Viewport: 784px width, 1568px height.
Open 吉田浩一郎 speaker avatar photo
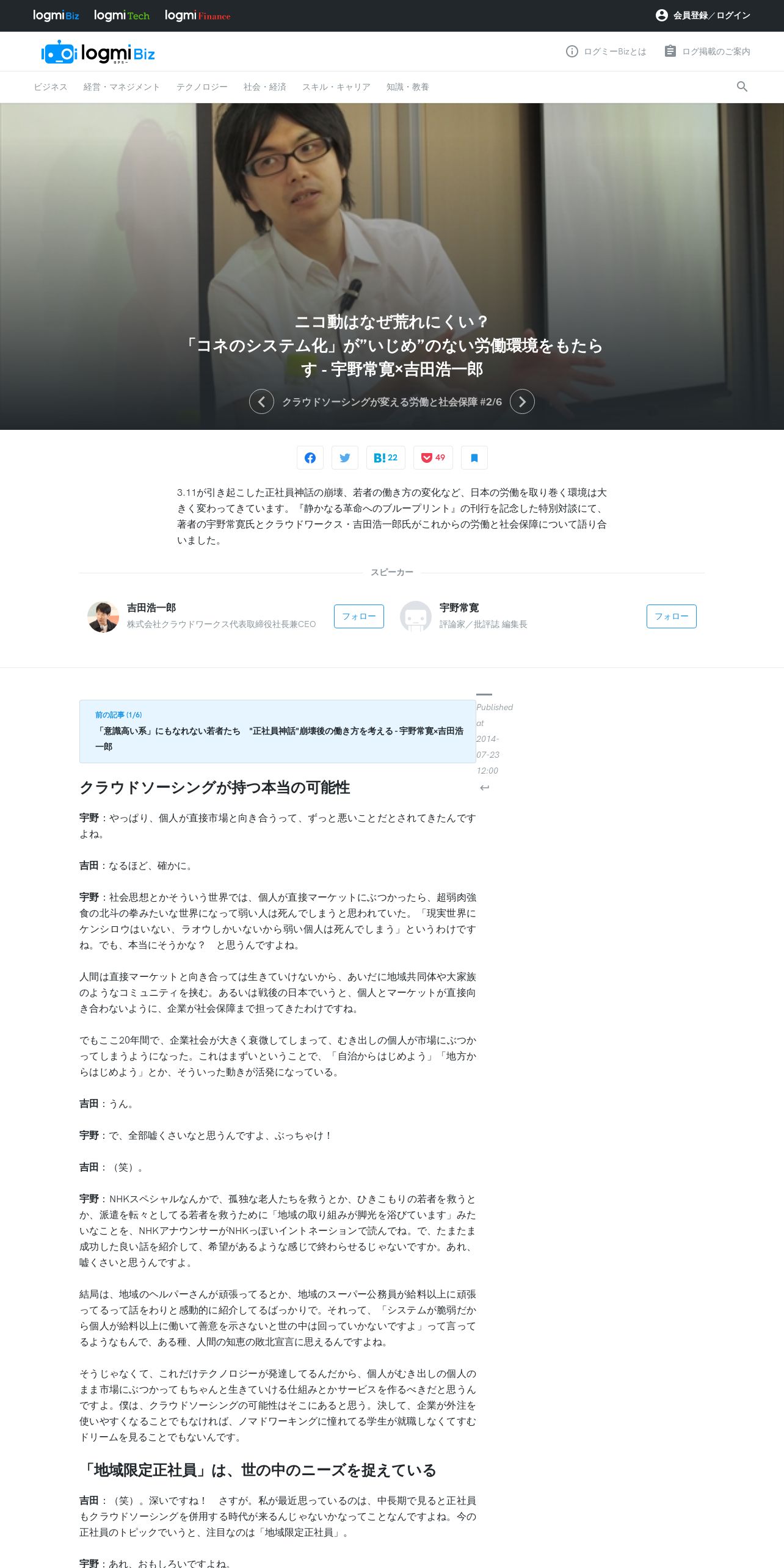click(103, 616)
